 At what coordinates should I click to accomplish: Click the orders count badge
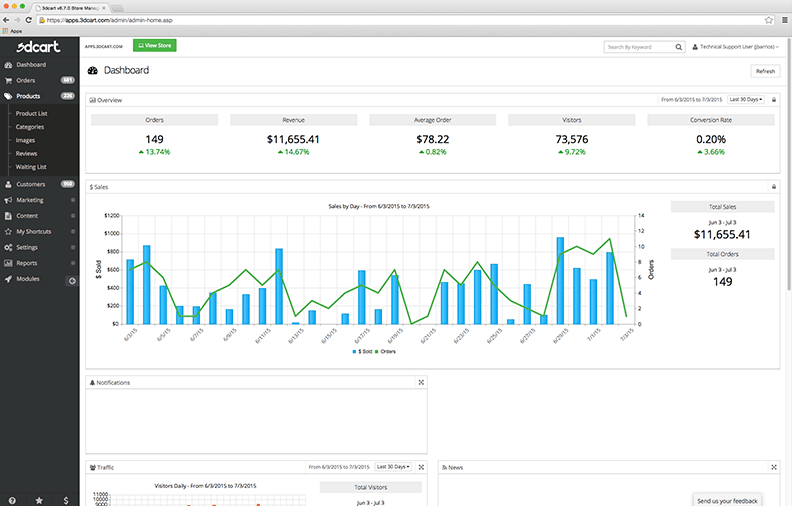(x=68, y=80)
